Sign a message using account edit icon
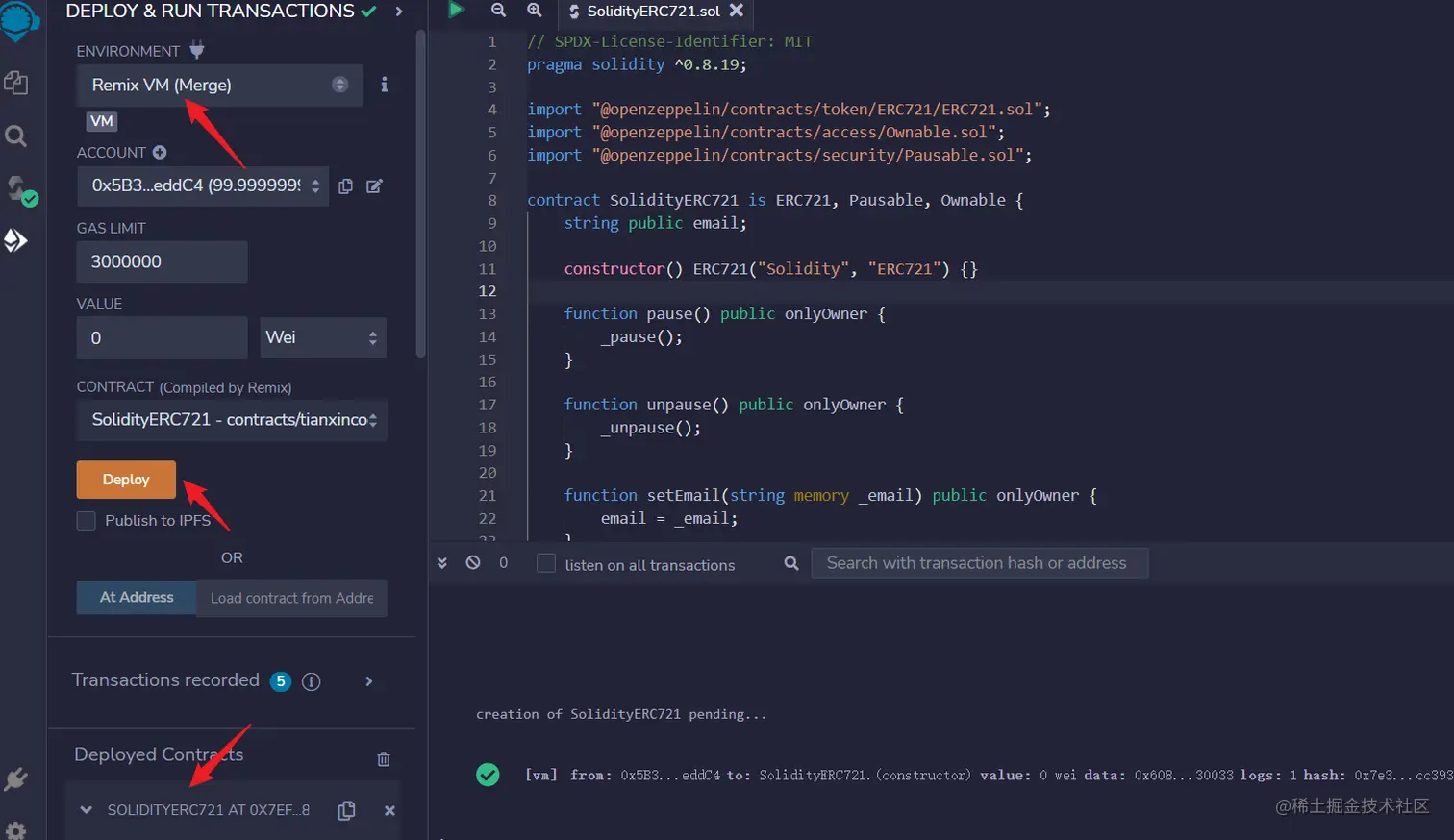 (374, 186)
